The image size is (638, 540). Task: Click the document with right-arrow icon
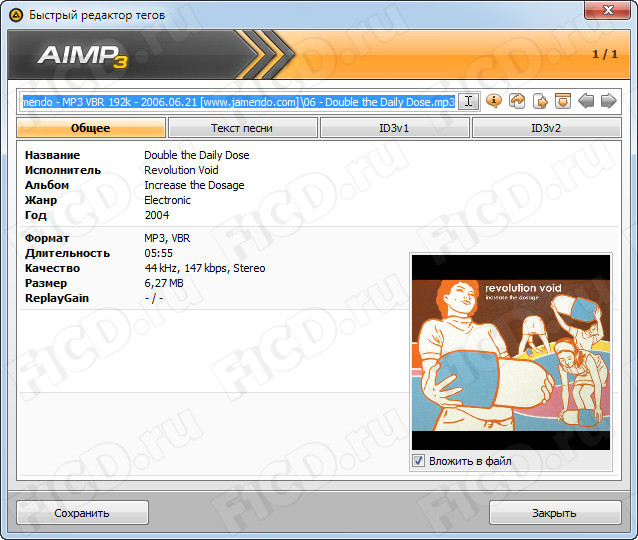point(540,101)
